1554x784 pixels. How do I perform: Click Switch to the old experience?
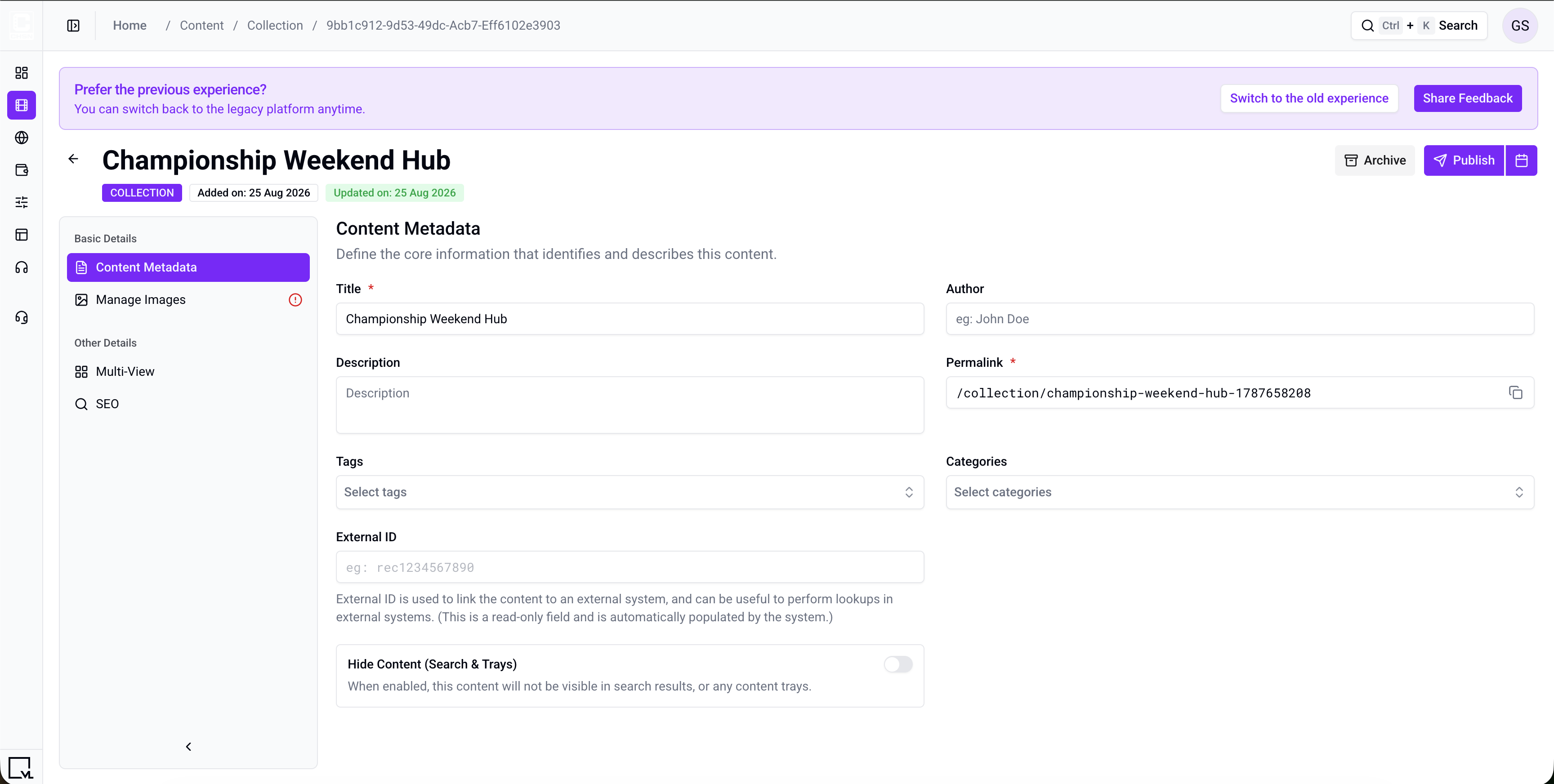click(x=1309, y=98)
